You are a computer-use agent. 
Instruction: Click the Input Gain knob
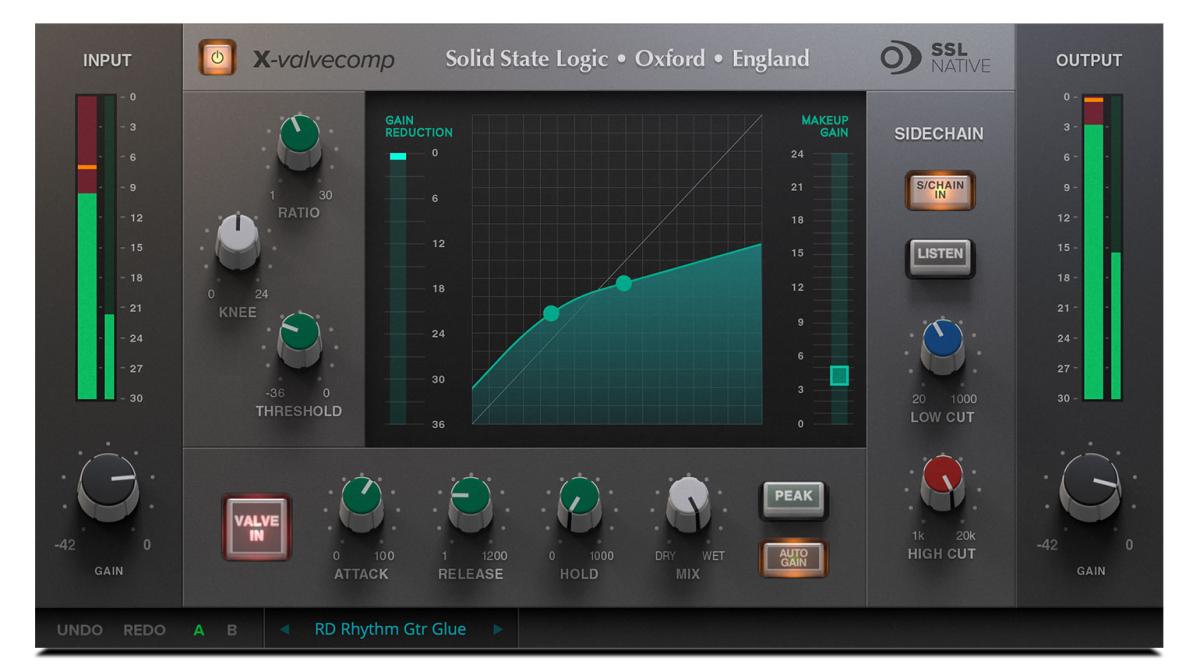coord(108,485)
